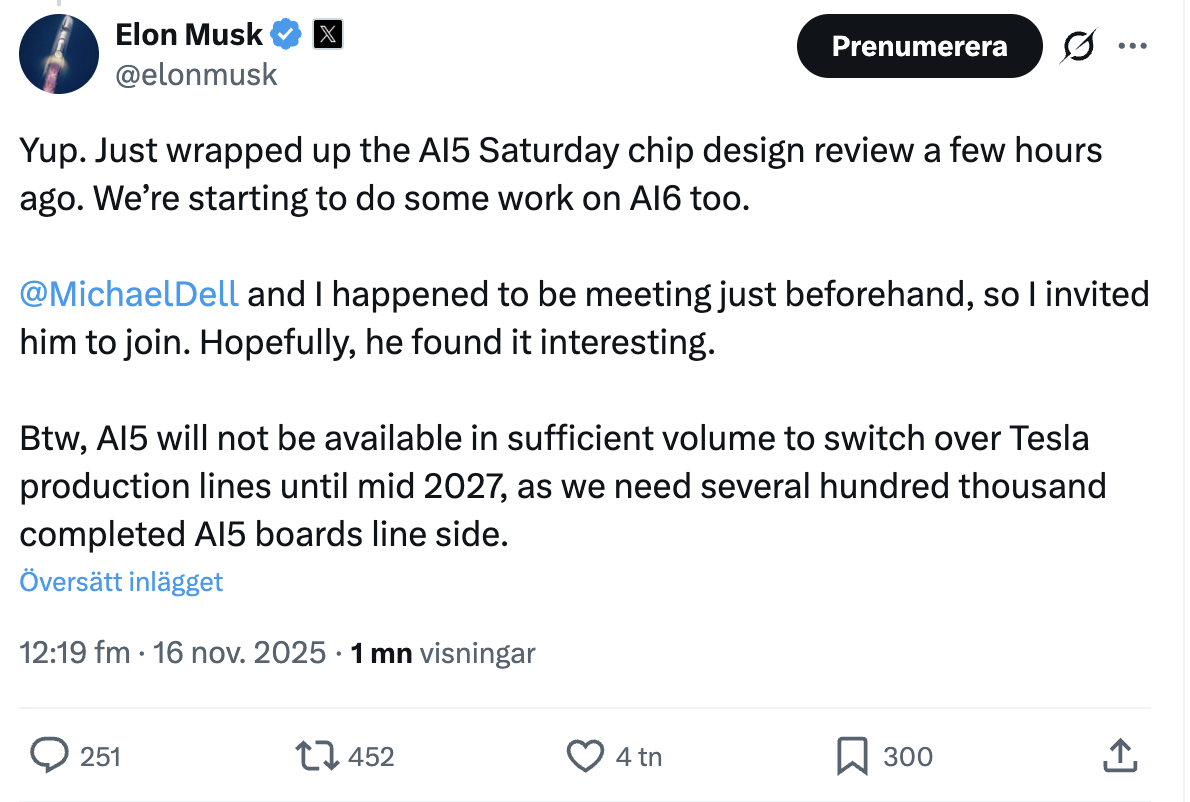Click the reply speech bubble icon
This screenshot has height=802, width=1190.
49,756
